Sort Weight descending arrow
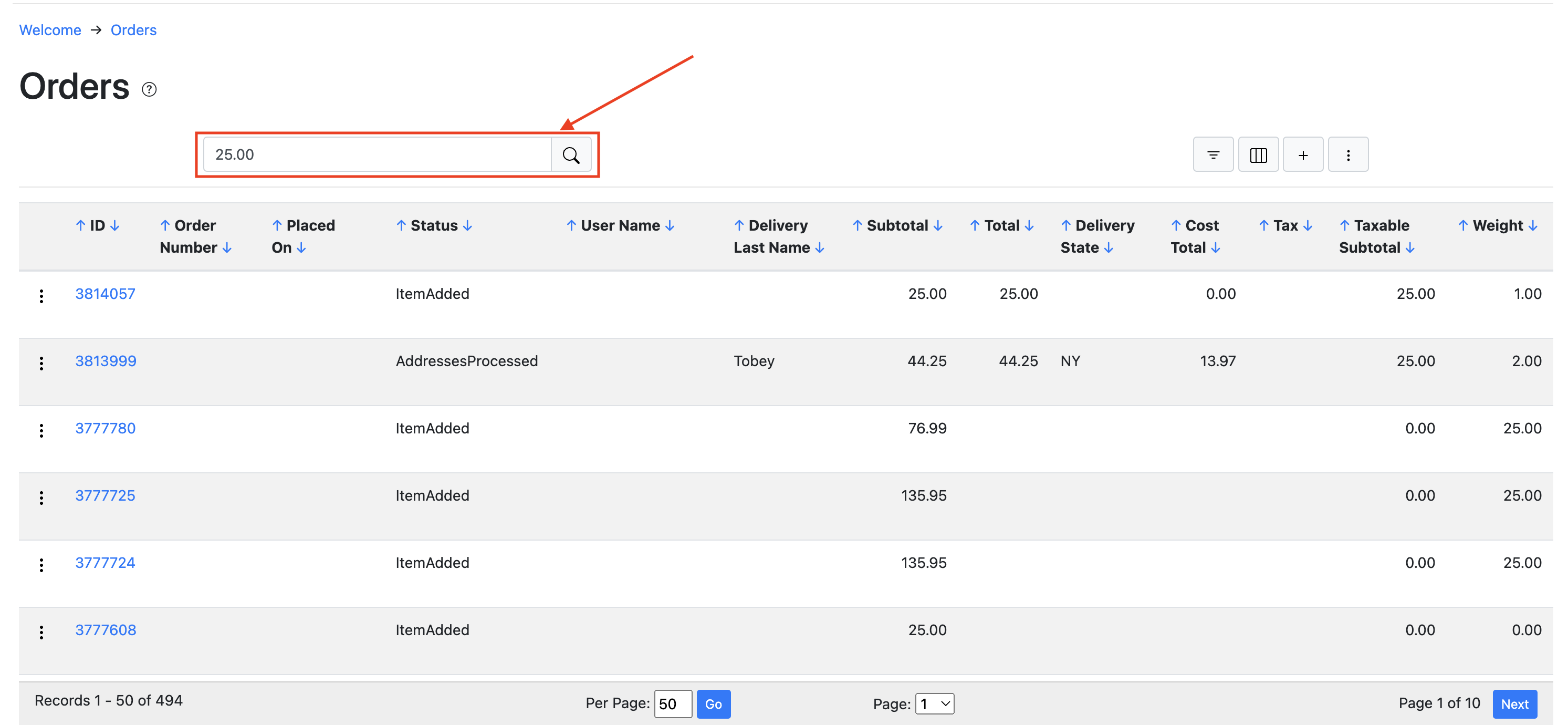Screen dimensions: 1568x725 (x=1533, y=225)
